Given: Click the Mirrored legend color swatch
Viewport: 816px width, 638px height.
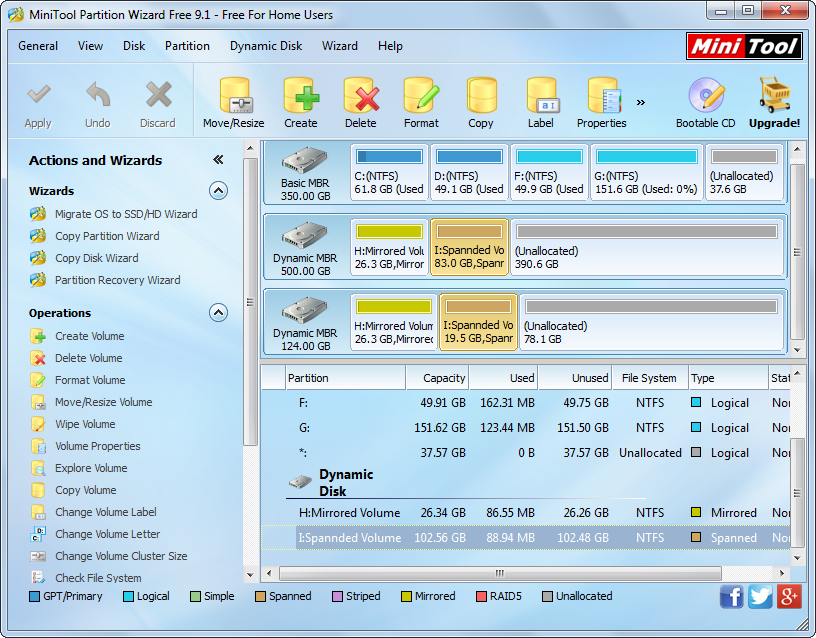Looking at the screenshot, I should pos(406,596).
